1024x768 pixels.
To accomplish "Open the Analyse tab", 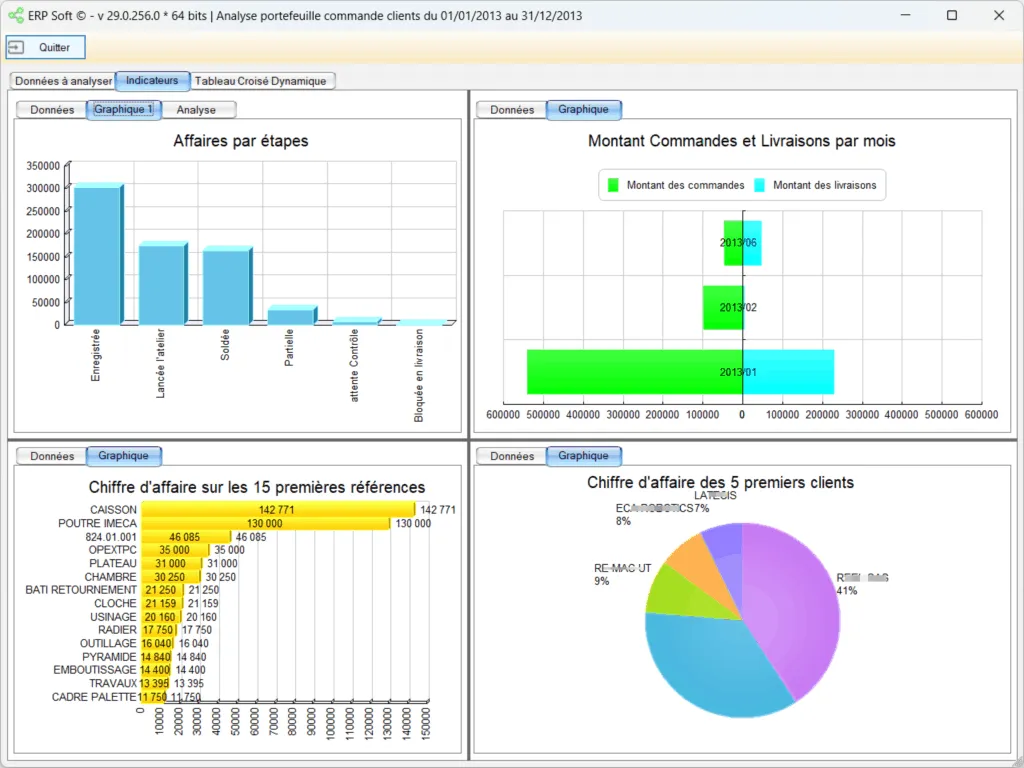I will (x=196, y=110).
